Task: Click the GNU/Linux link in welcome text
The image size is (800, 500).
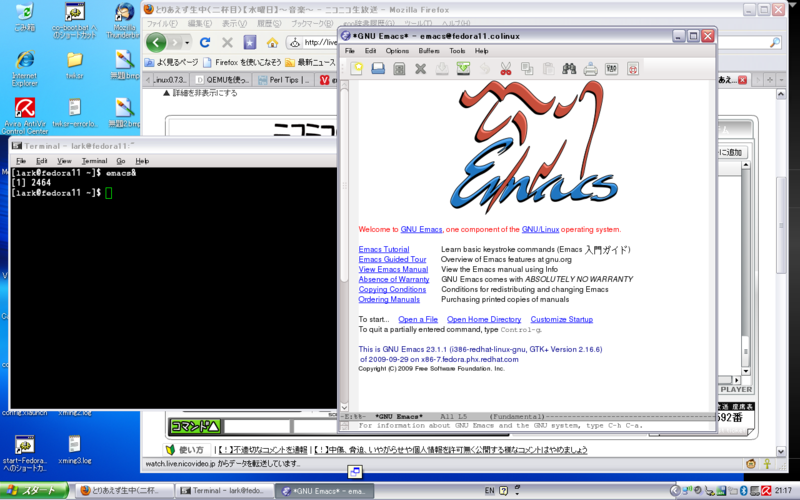Action: 540,230
